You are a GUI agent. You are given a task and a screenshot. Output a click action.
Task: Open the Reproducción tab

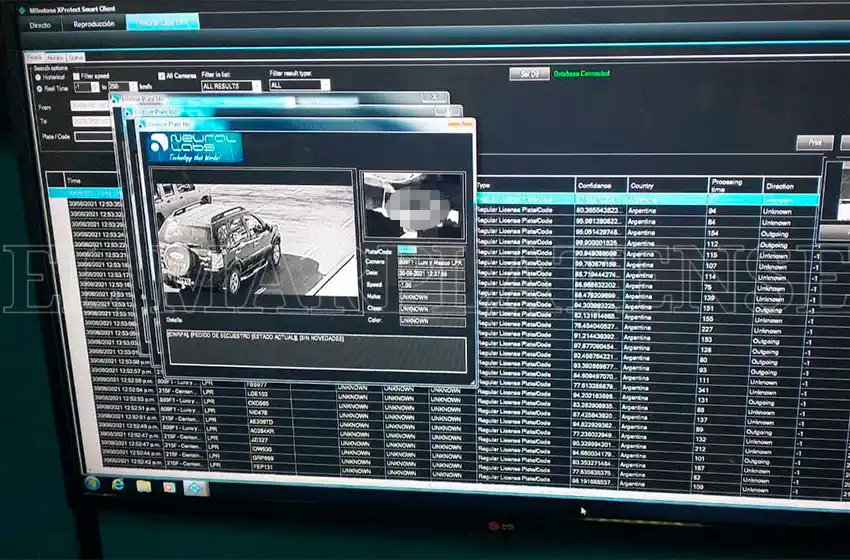[x=94, y=23]
